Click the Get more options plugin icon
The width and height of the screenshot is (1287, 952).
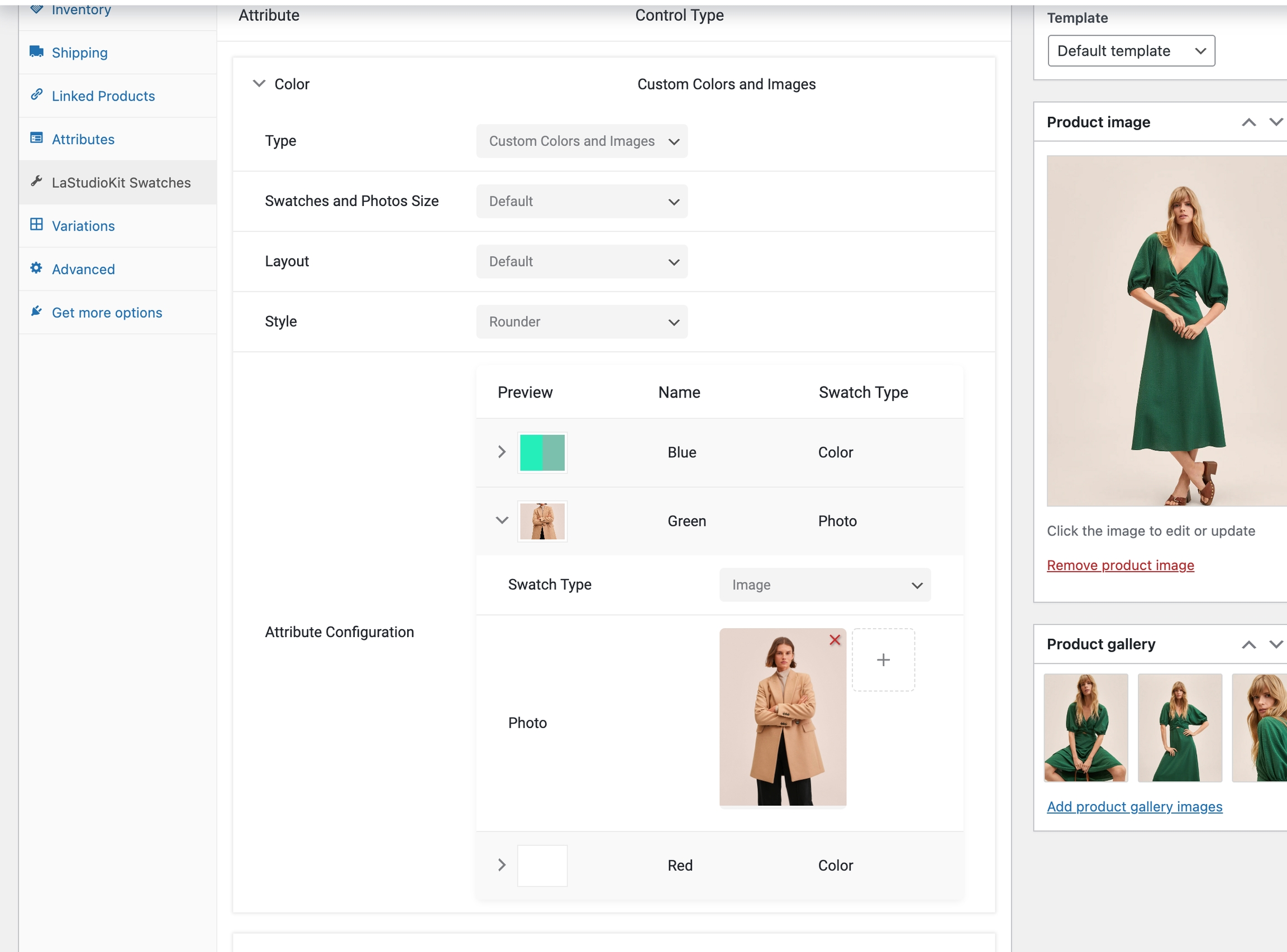(x=36, y=311)
